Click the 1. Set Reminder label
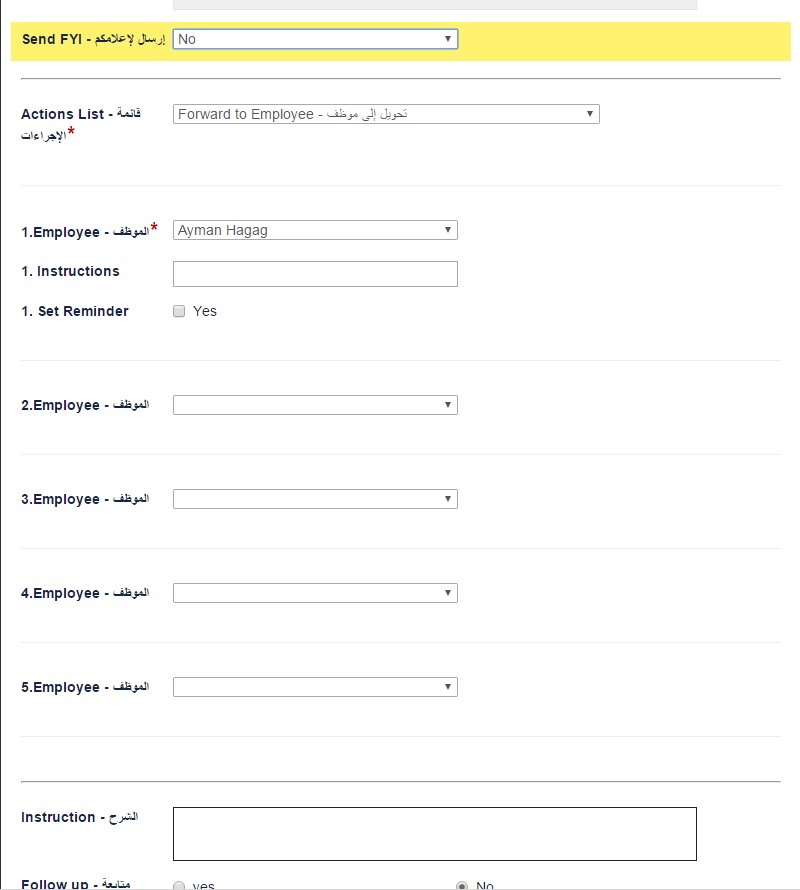Screen dimensions: 800x890 pos(75,311)
